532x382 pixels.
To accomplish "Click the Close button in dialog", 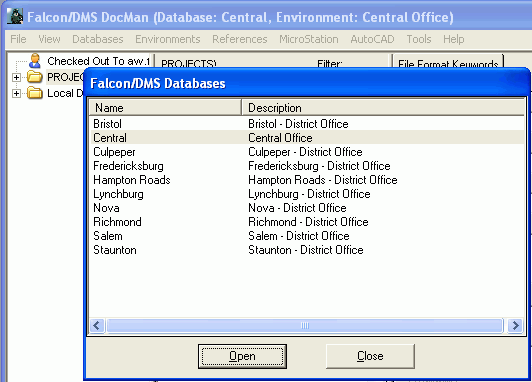I will (370, 356).
